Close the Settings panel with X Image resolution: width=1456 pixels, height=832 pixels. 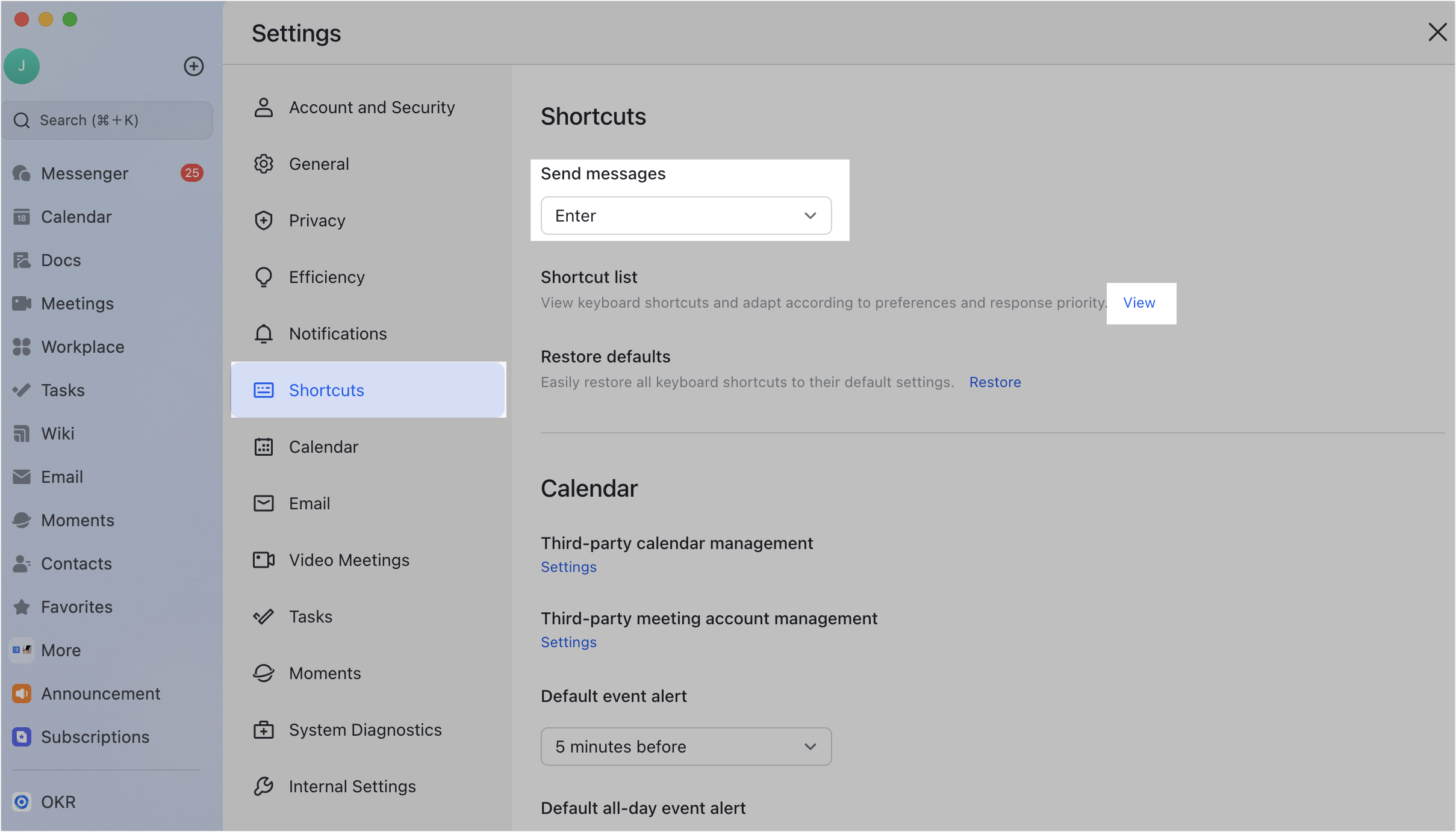[1437, 32]
